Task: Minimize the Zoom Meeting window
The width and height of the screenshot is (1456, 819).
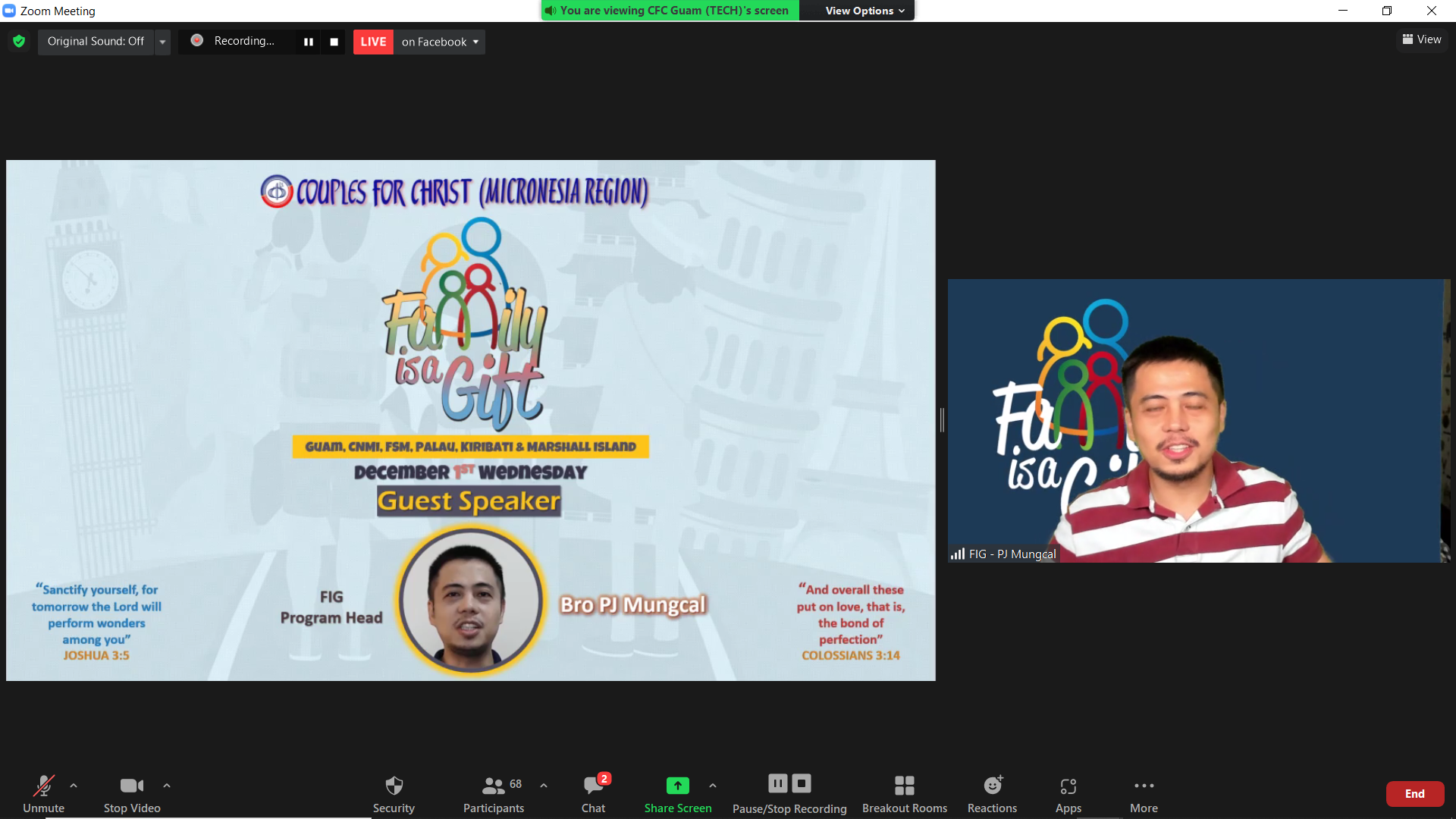Action: pos(1343,11)
